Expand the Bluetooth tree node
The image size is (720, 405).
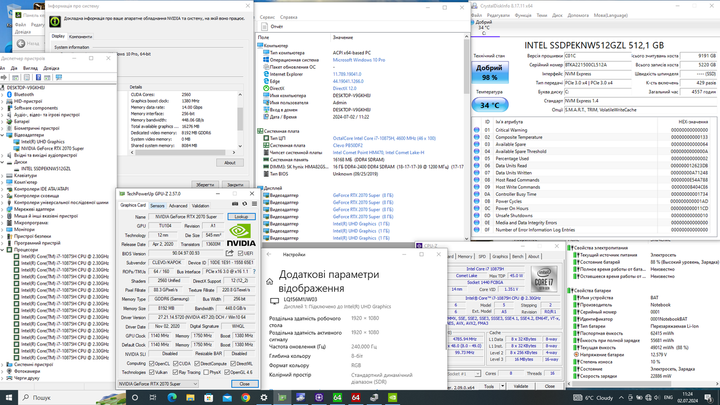(3, 95)
